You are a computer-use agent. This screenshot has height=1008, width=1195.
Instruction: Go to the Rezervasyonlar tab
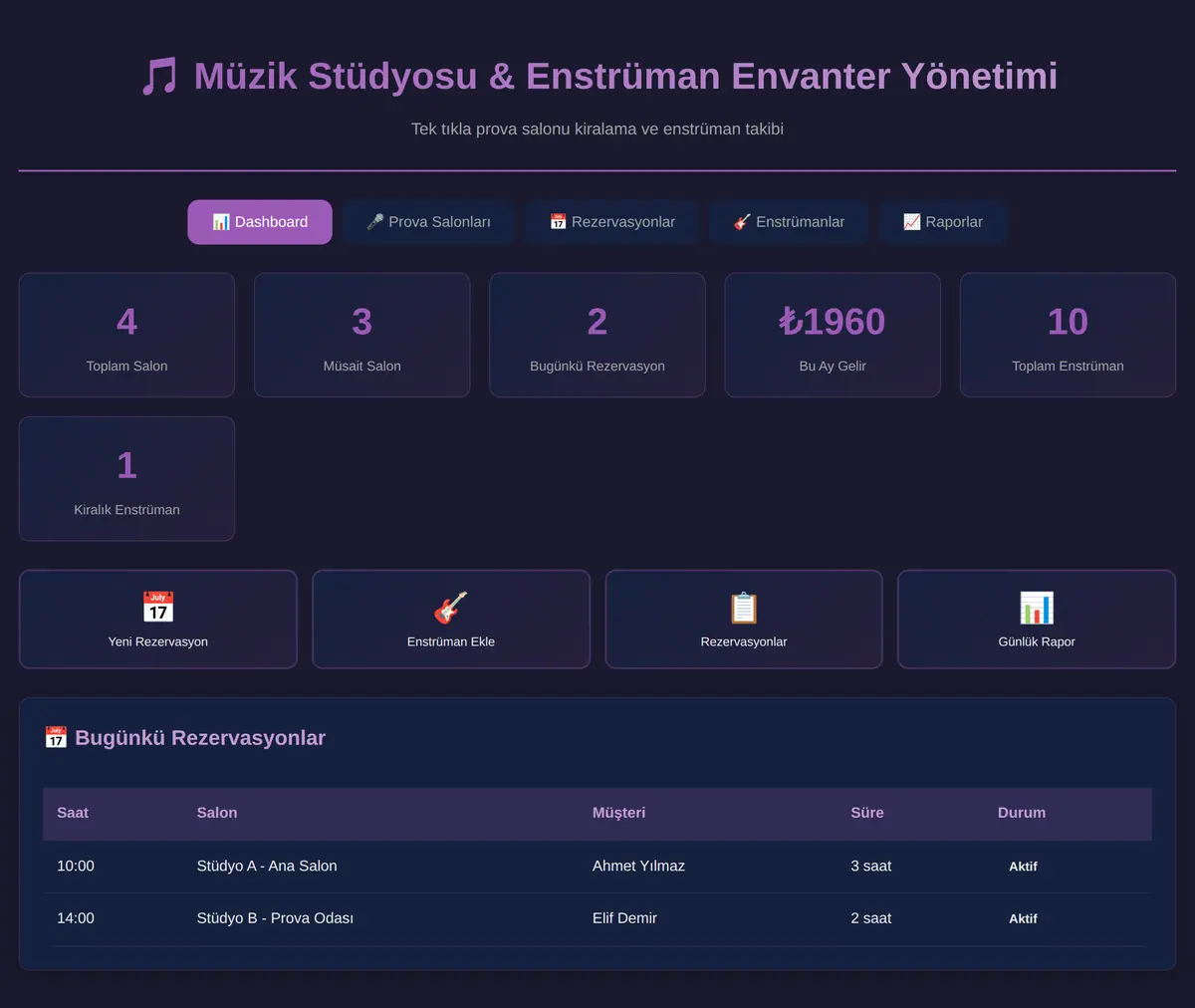point(612,222)
